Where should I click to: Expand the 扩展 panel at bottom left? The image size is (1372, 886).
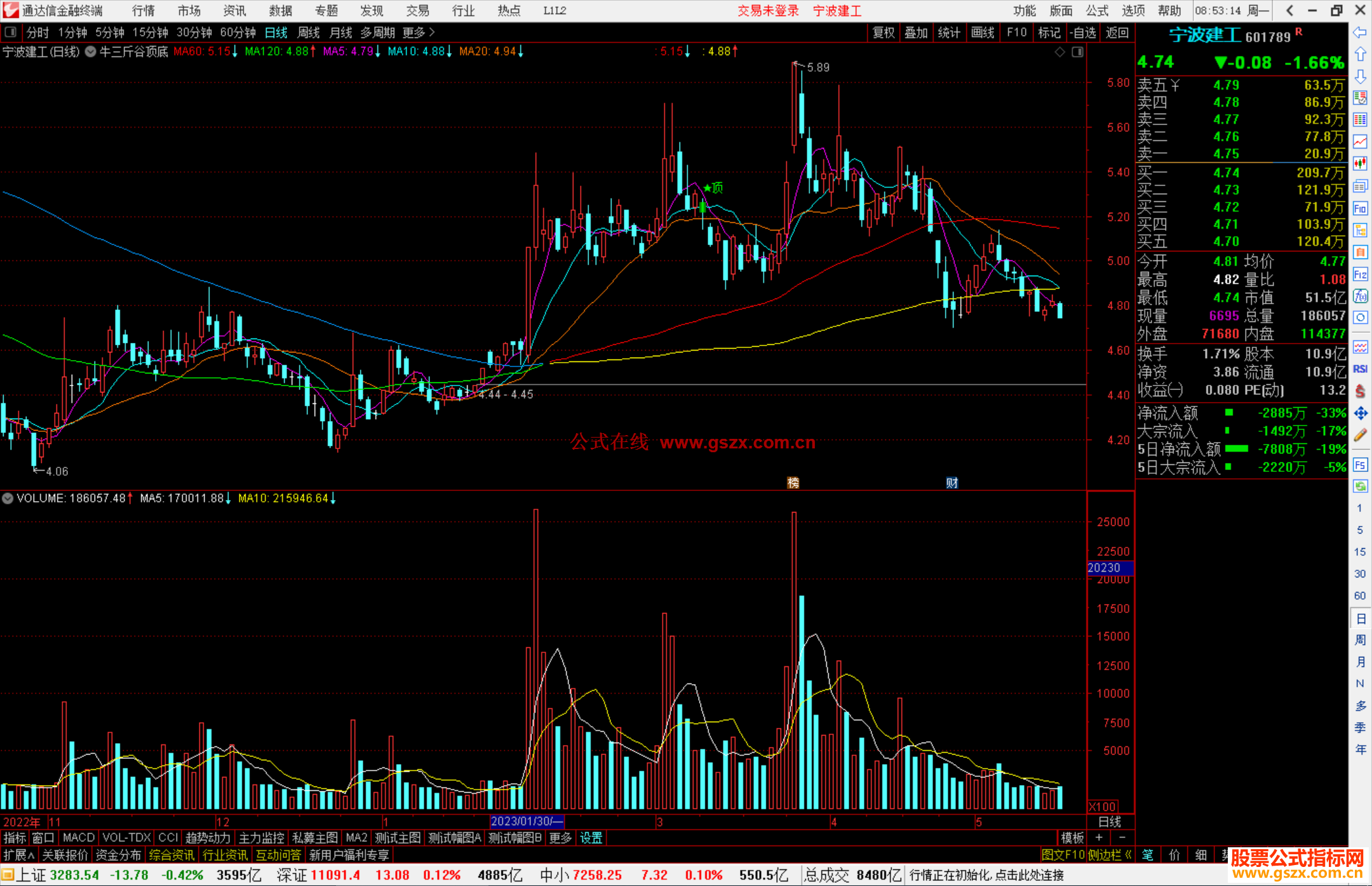pos(19,855)
